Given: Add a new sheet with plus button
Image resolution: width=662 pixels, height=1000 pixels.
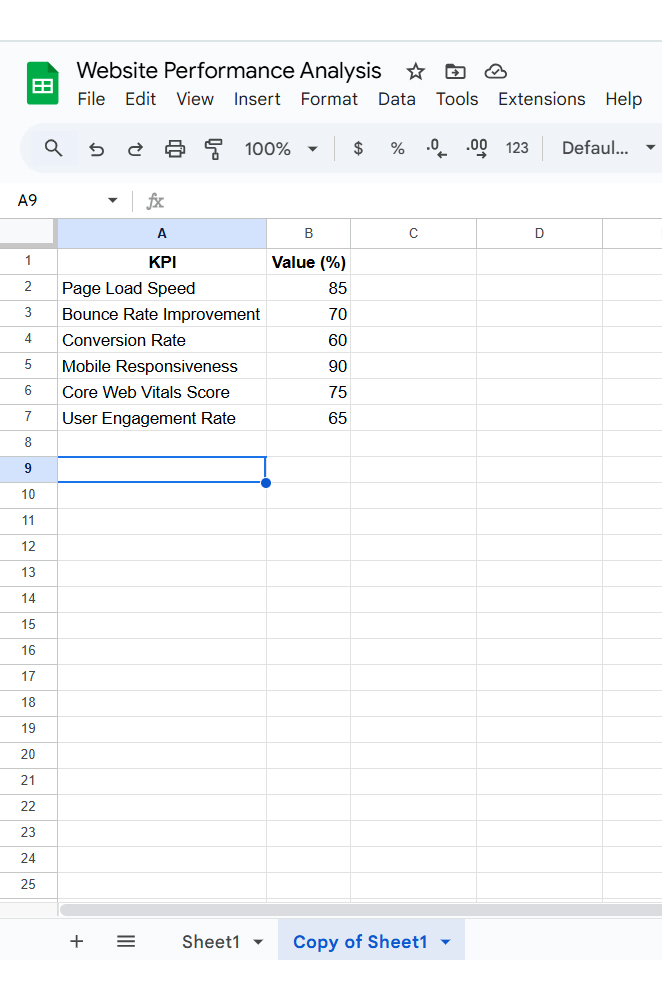Looking at the screenshot, I should tap(77, 941).
